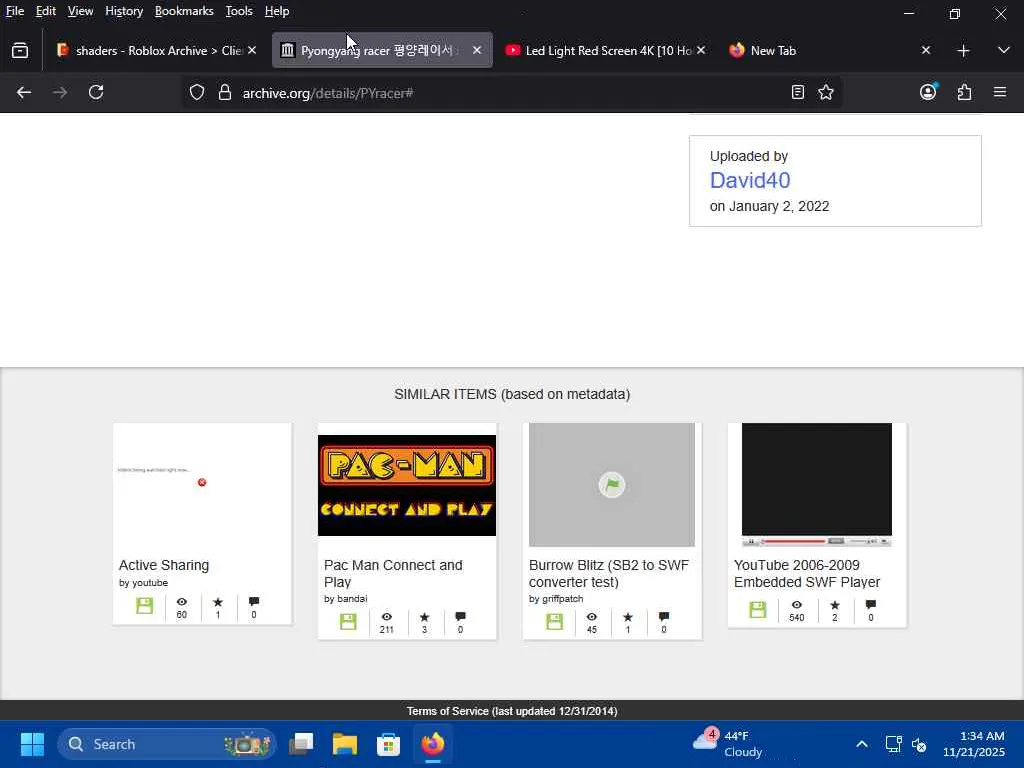Click the muted volume tray icon
This screenshot has height=768, width=1024.
pyautogui.click(x=919, y=744)
